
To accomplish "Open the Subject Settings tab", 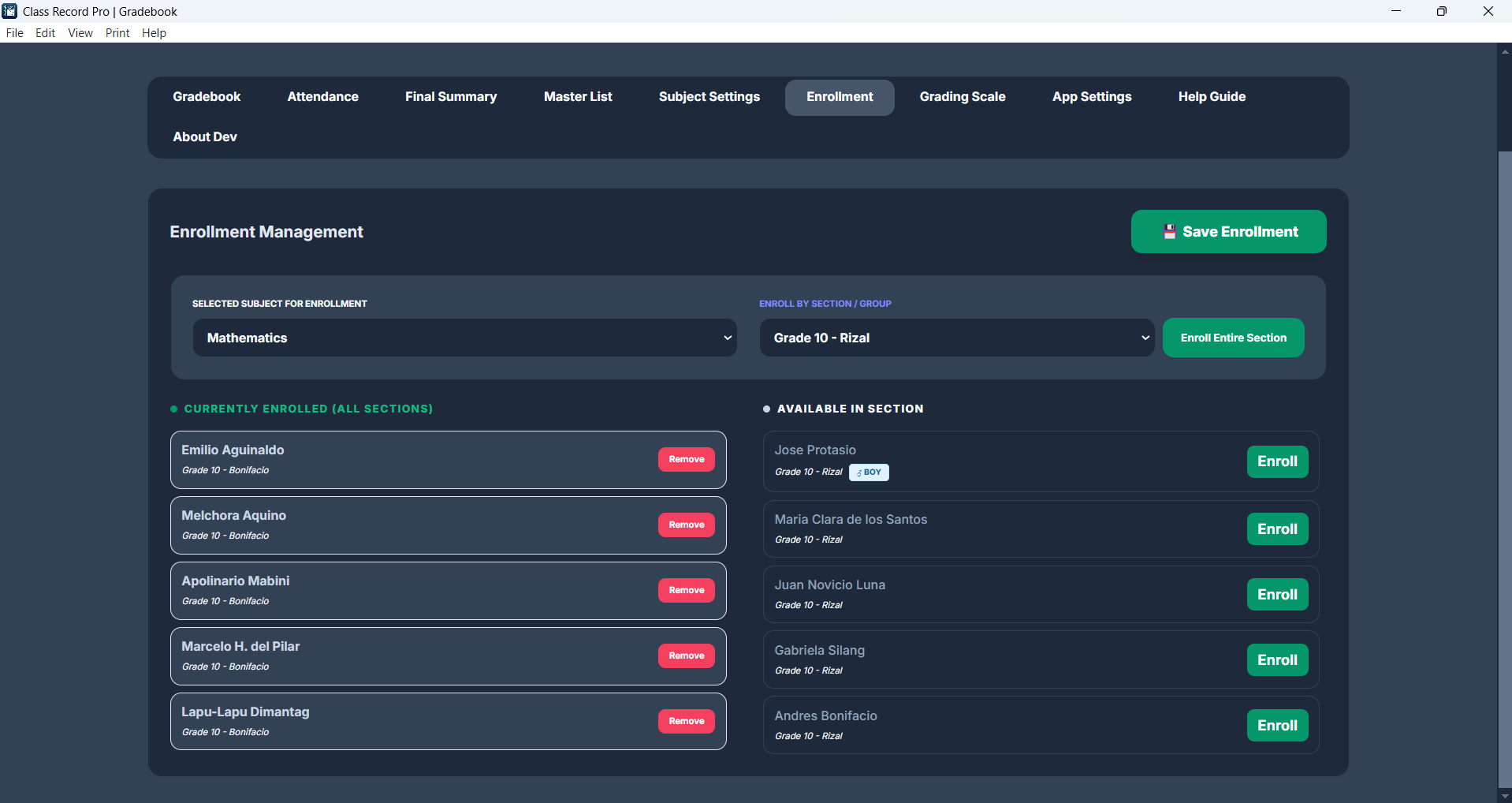I will (709, 97).
